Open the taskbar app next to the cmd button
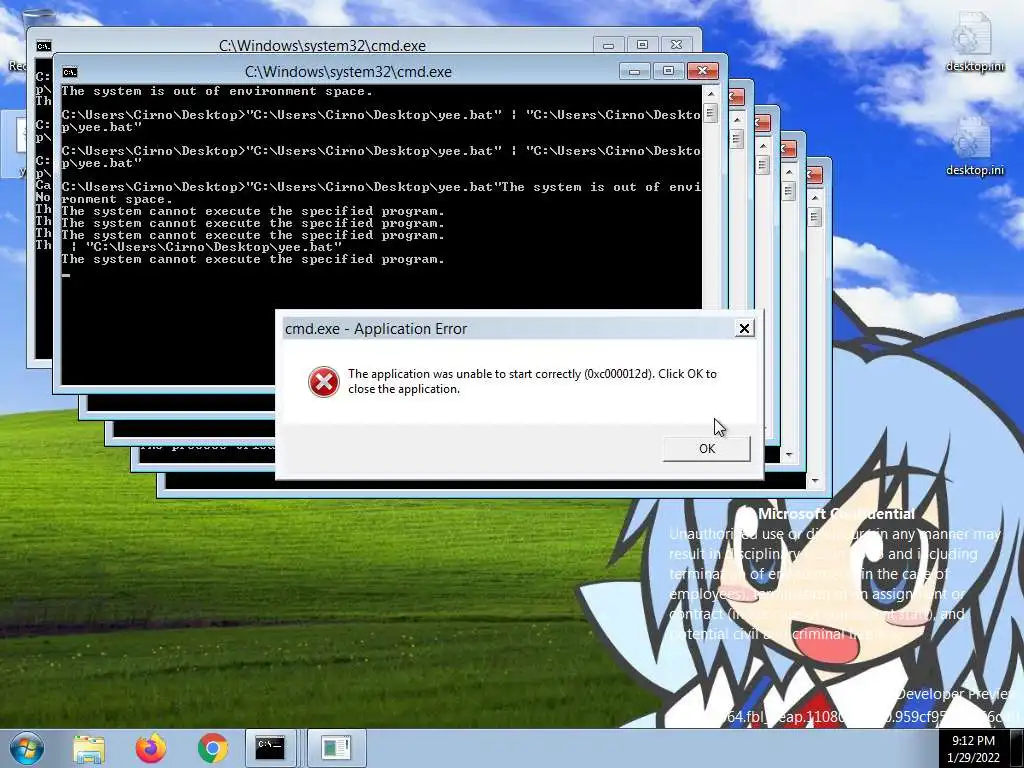This screenshot has width=1024, height=768. click(x=336, y=747)
